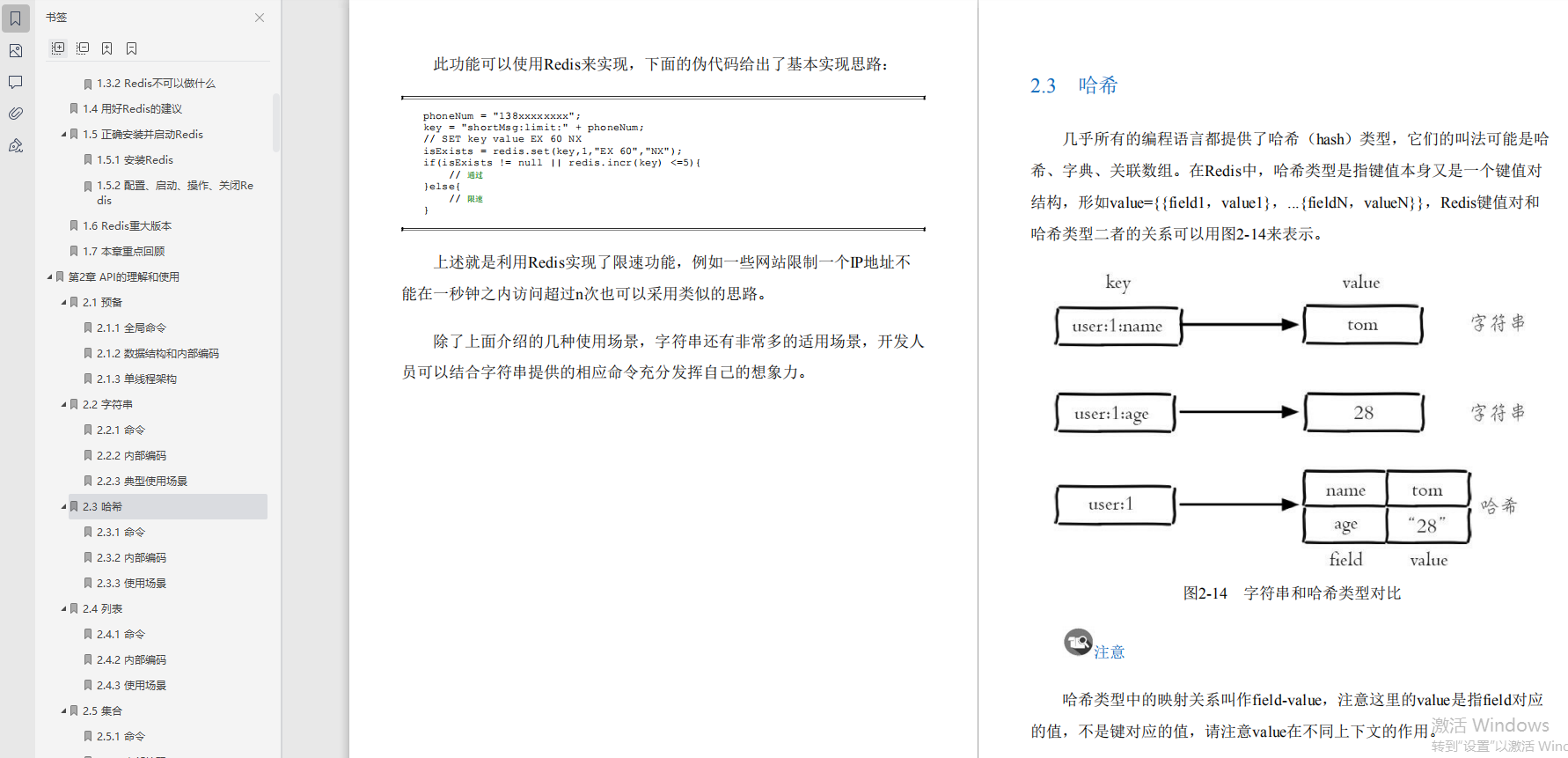Click the delete bookmark toolbar icon
The width and height of the screenshot is (1568, 758).
[131, 48]
